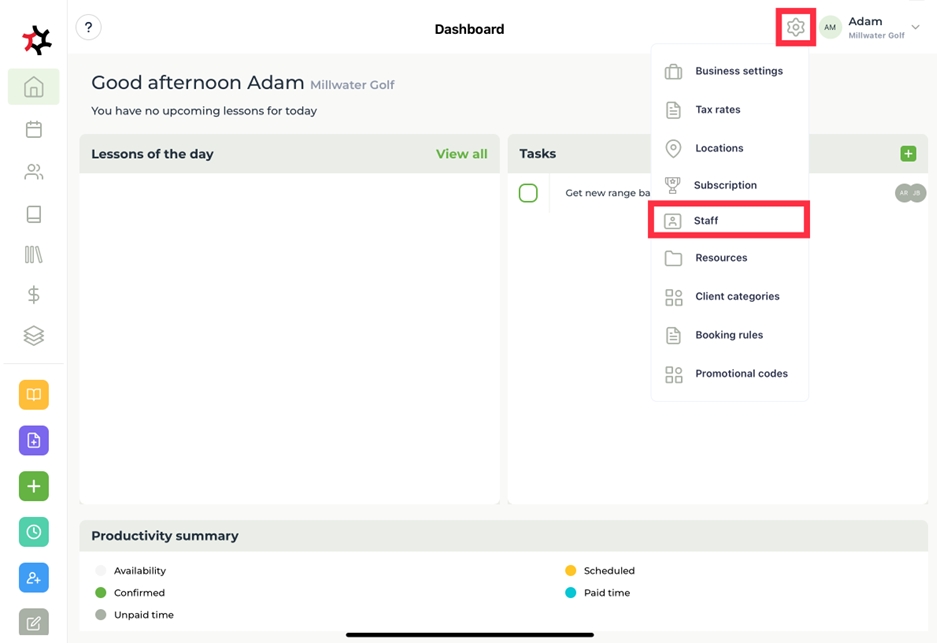Click the Home icon in sidebar
Viewport: 937px width, 643px height.
click(x=33, y=87)
